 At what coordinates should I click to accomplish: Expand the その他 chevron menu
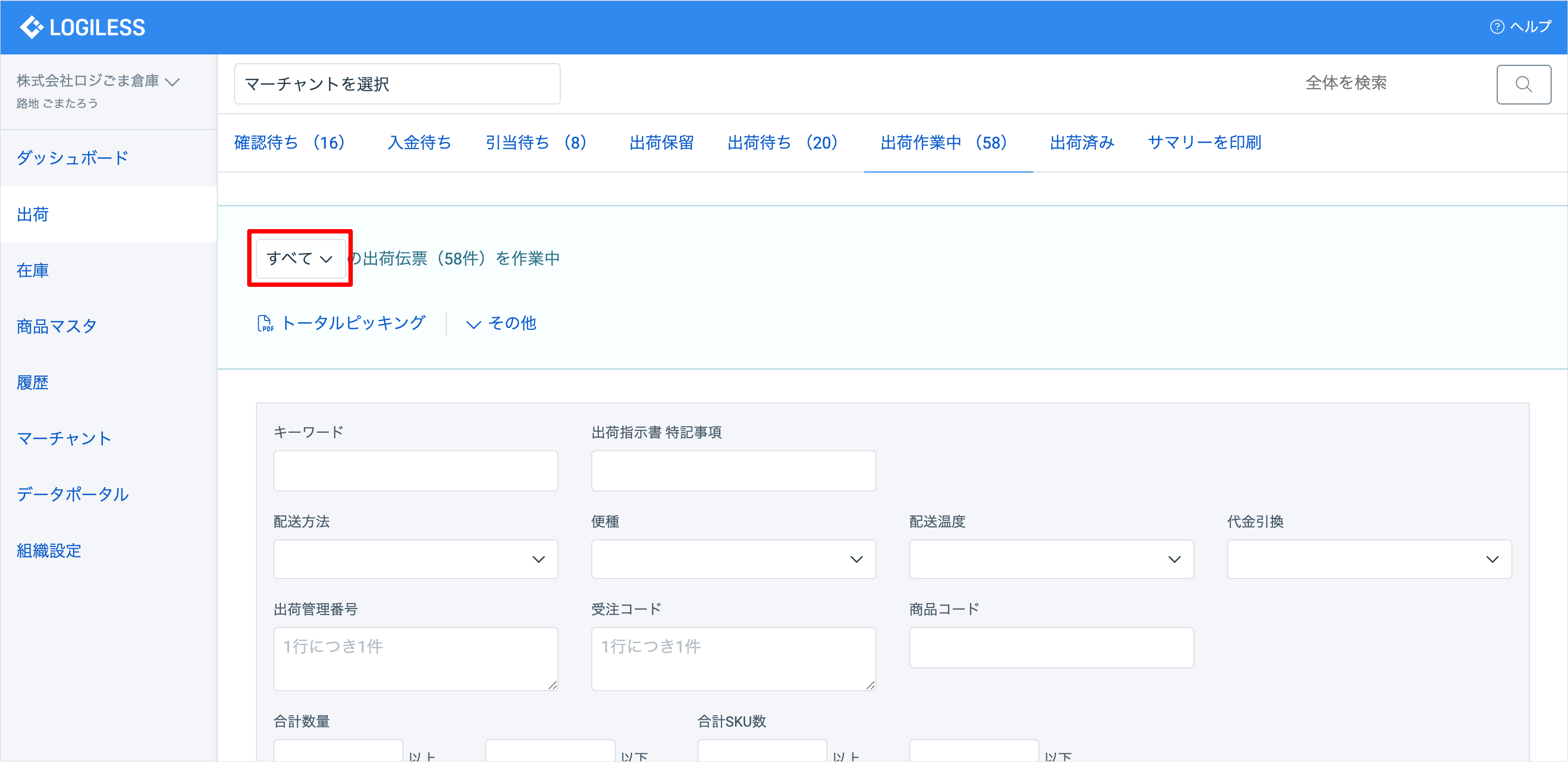pos(473,324)
